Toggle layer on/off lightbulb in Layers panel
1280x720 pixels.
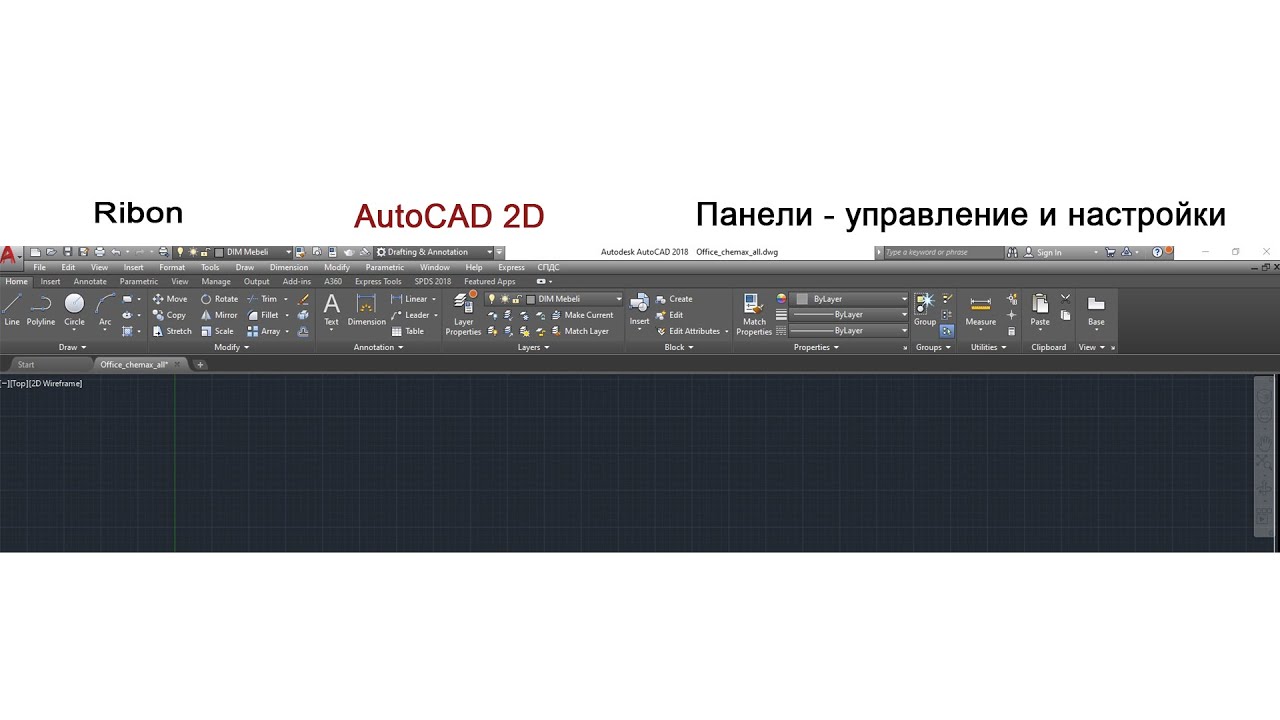coord(491,299)
